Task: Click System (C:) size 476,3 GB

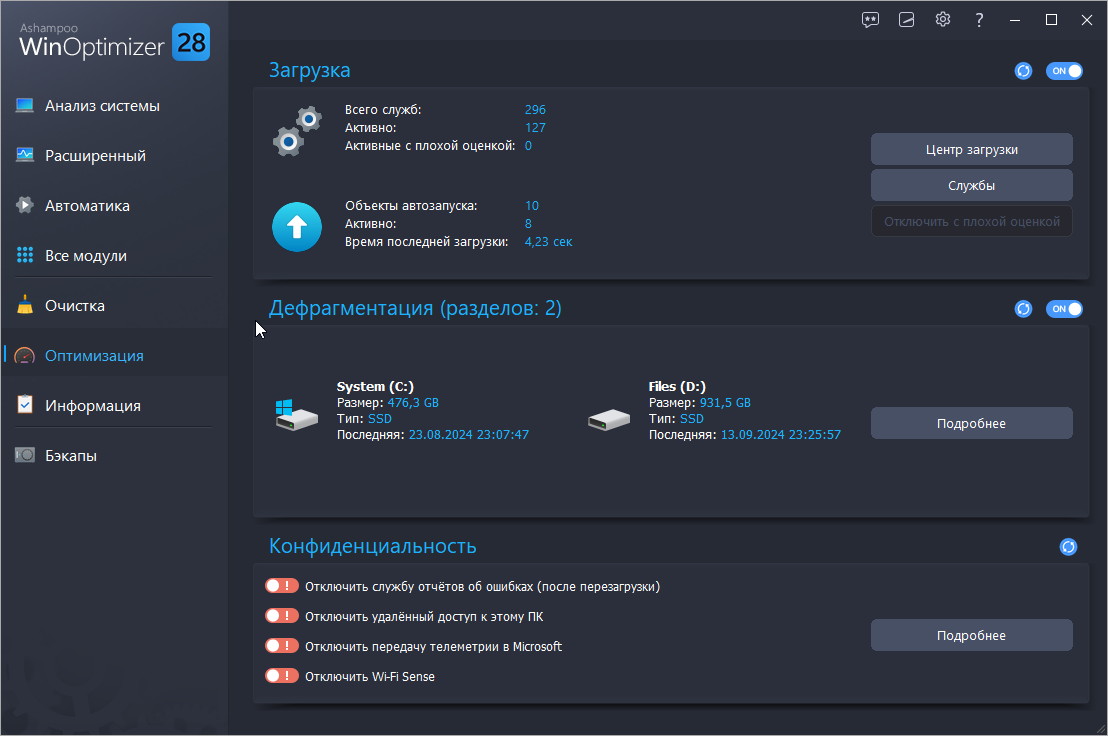Action: point(413,403)
